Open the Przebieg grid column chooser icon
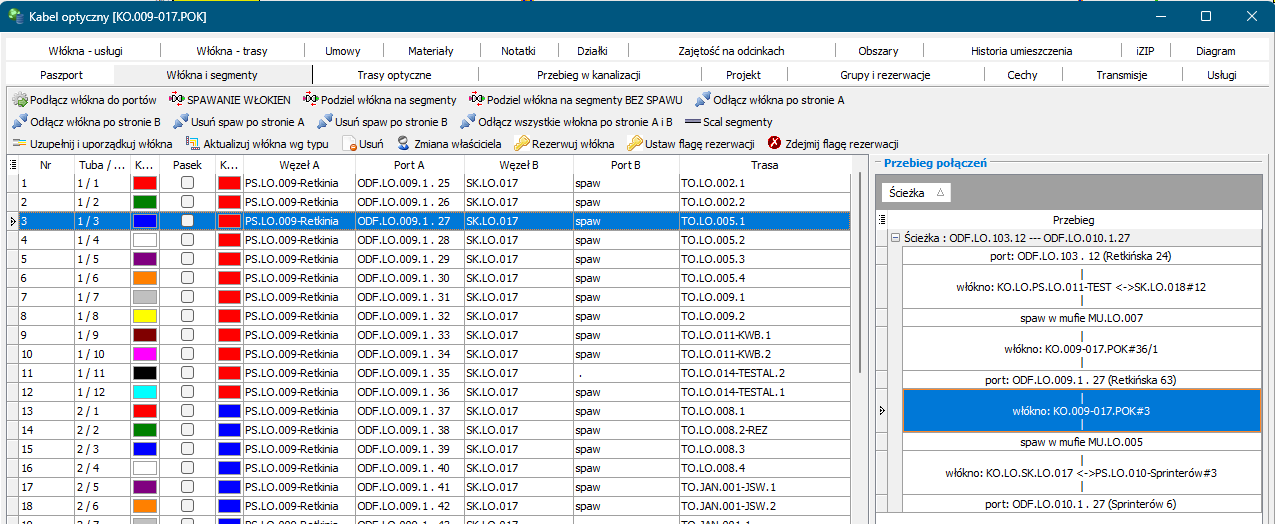Screen dimensions: 1275x524 pyautogui.click(x=882, y=219)
